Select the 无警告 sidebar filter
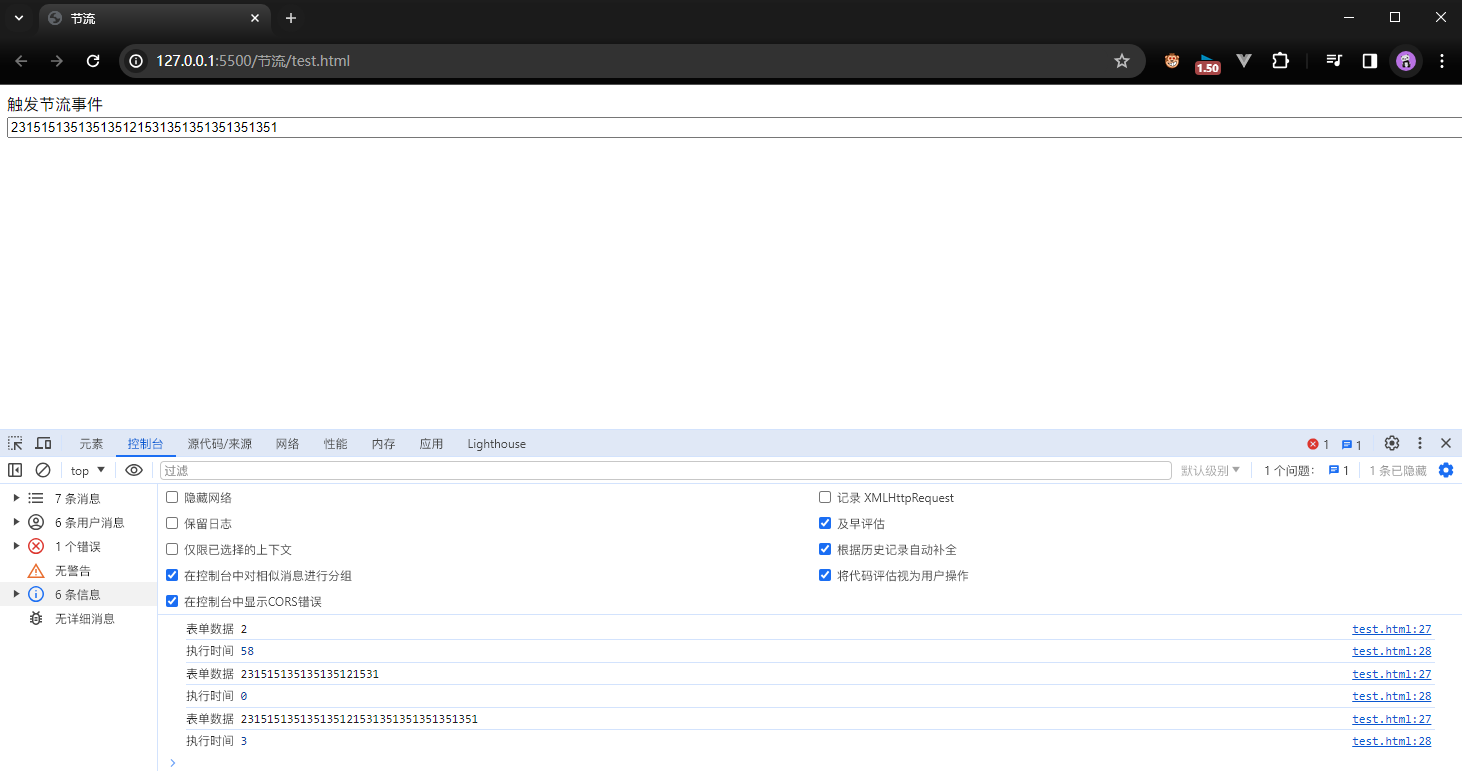1462x771 pixels. [78, 570]
